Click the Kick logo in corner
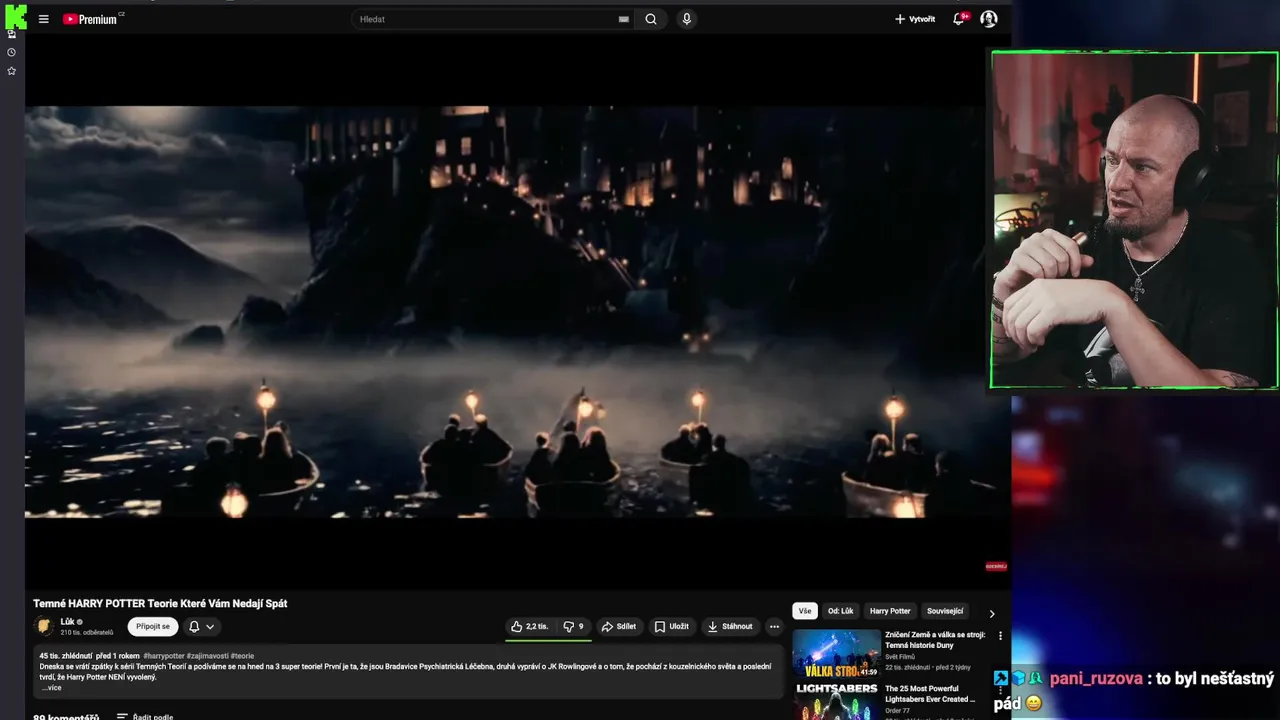1280x720 pixels. pyautogui.click(x=15, y=16)
